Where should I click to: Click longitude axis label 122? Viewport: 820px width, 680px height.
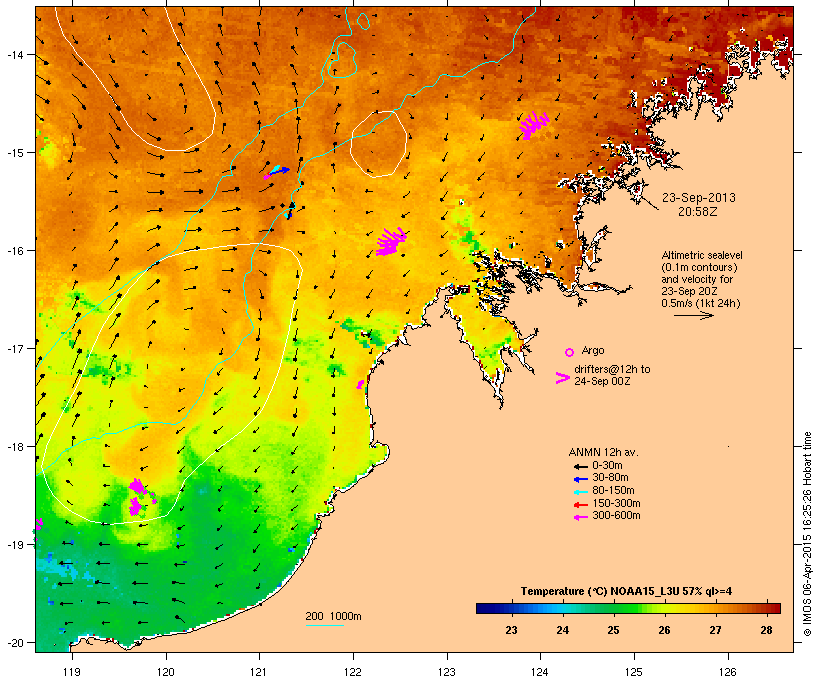pyautogui.click(x=353, y=672)
